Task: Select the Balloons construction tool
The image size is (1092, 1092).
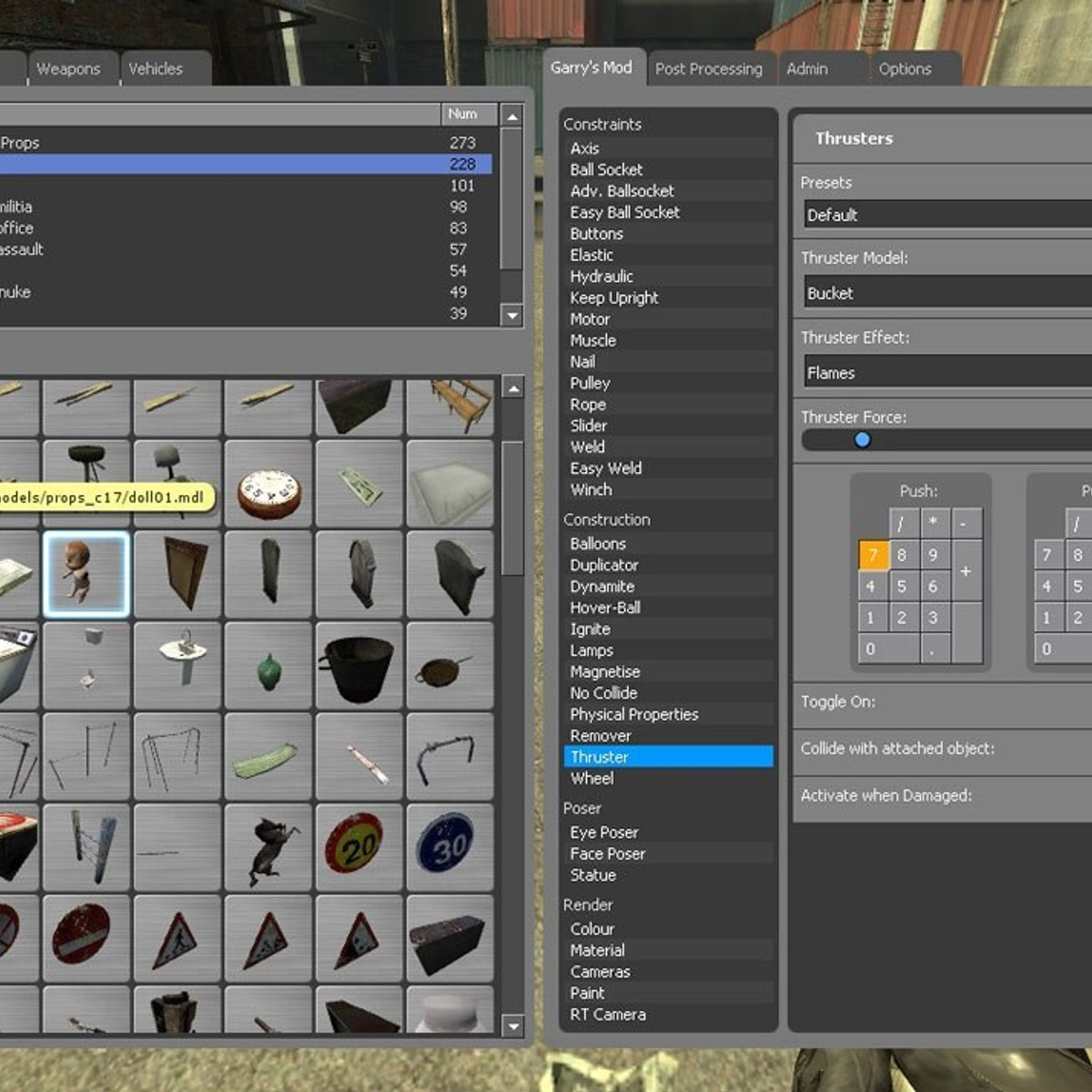Action: click(669, 543)
